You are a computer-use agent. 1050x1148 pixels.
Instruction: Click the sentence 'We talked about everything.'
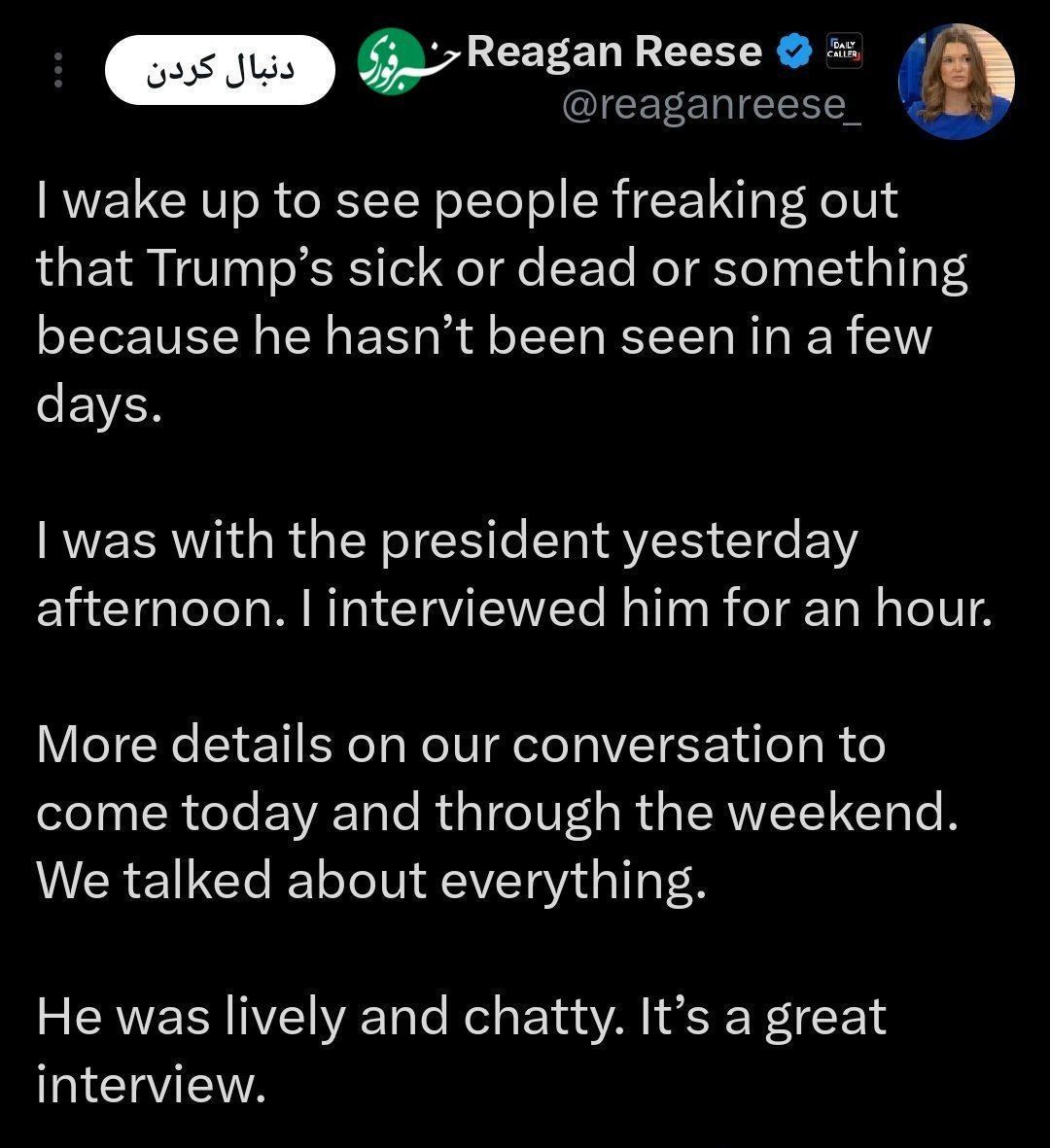(371, 881)
